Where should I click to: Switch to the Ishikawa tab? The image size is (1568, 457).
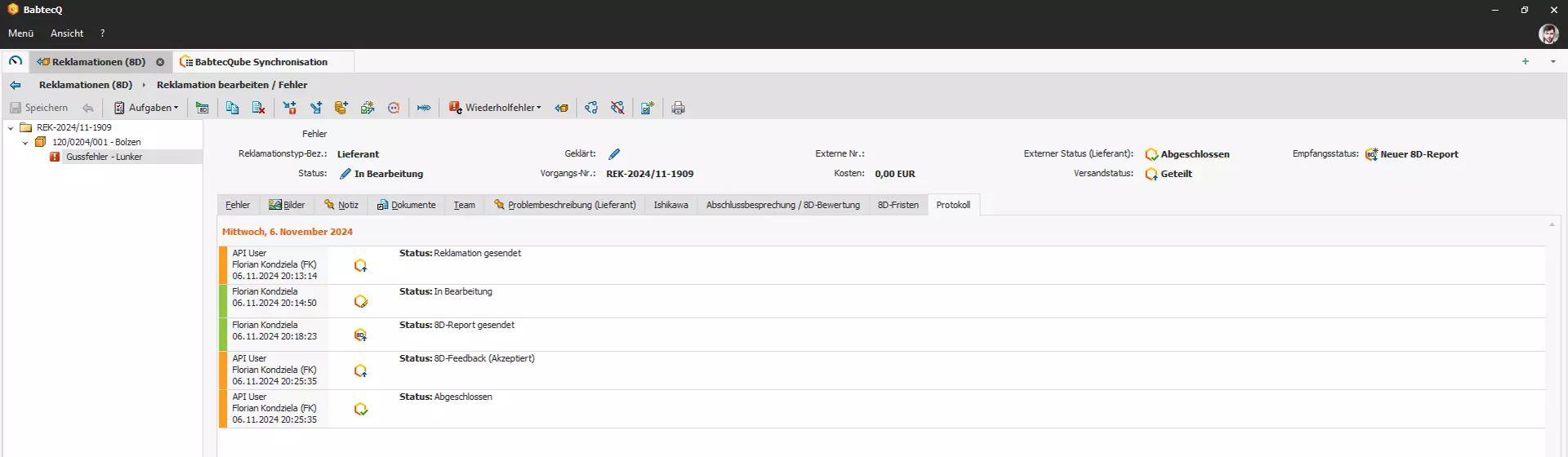point(670,205)
